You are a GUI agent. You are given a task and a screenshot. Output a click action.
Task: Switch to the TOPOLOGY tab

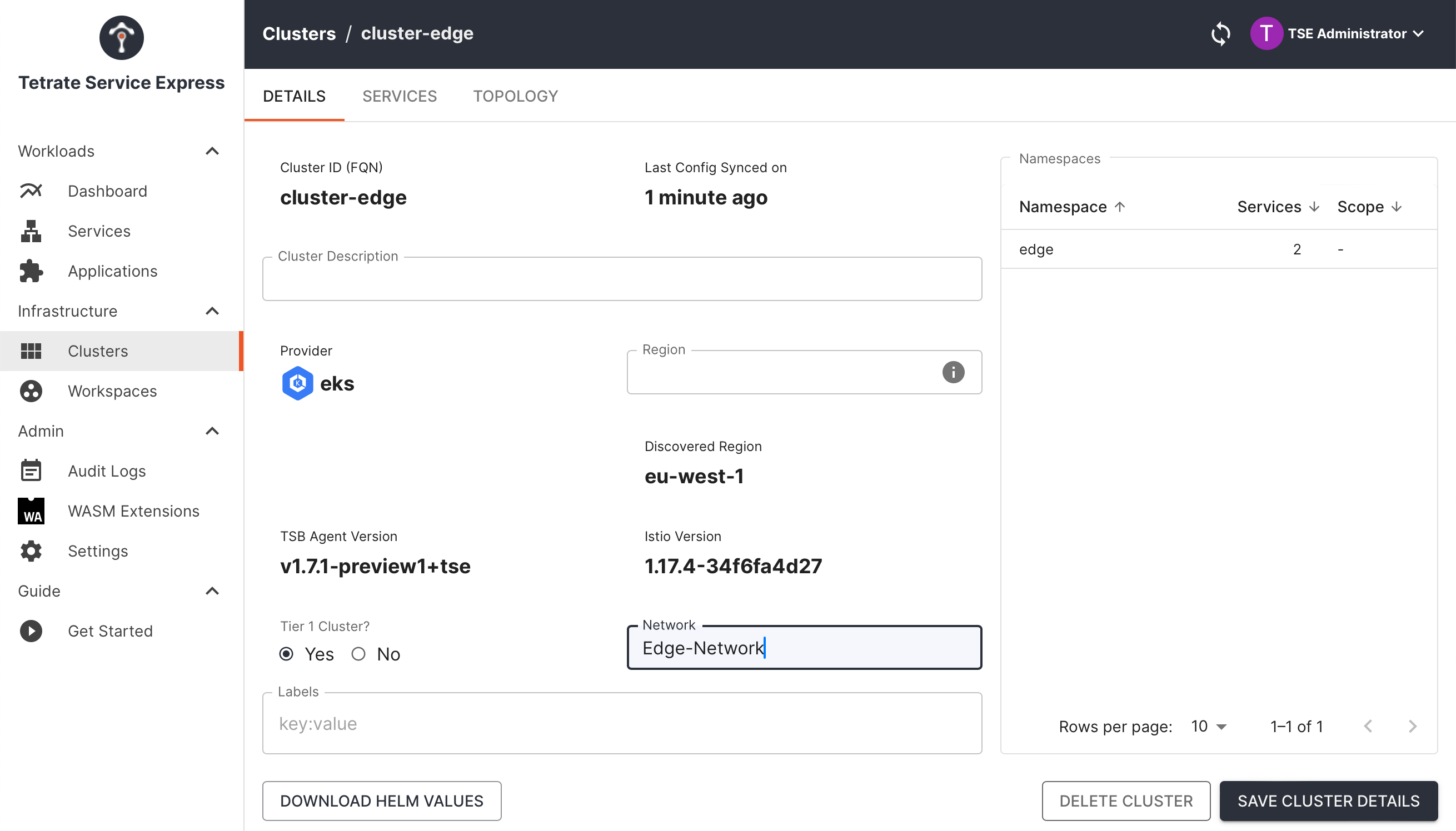pyautogui.click(x=515, y=96)
